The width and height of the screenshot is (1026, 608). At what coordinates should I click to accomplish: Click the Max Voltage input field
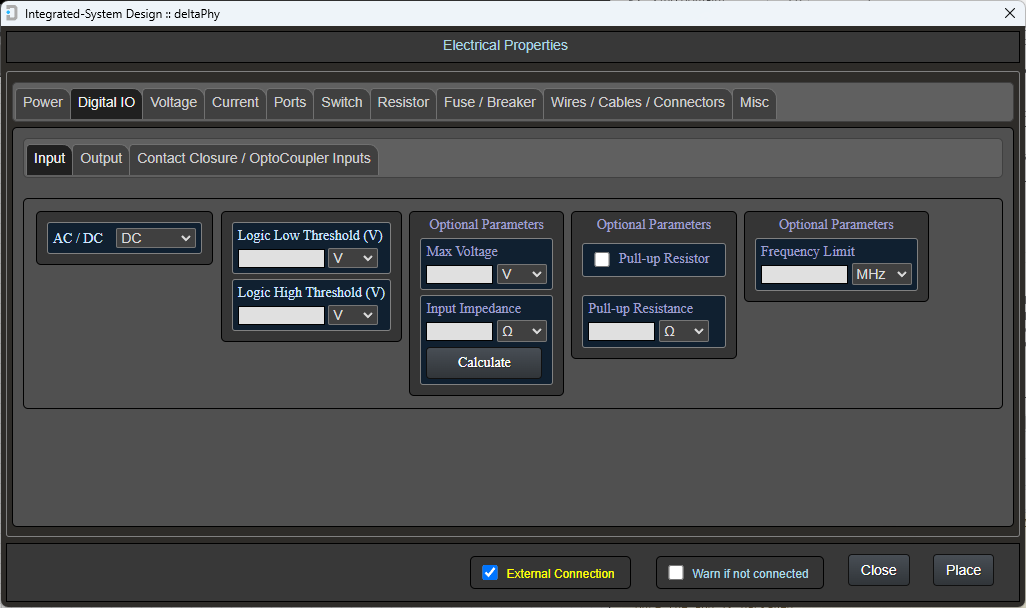pos(459,274)
